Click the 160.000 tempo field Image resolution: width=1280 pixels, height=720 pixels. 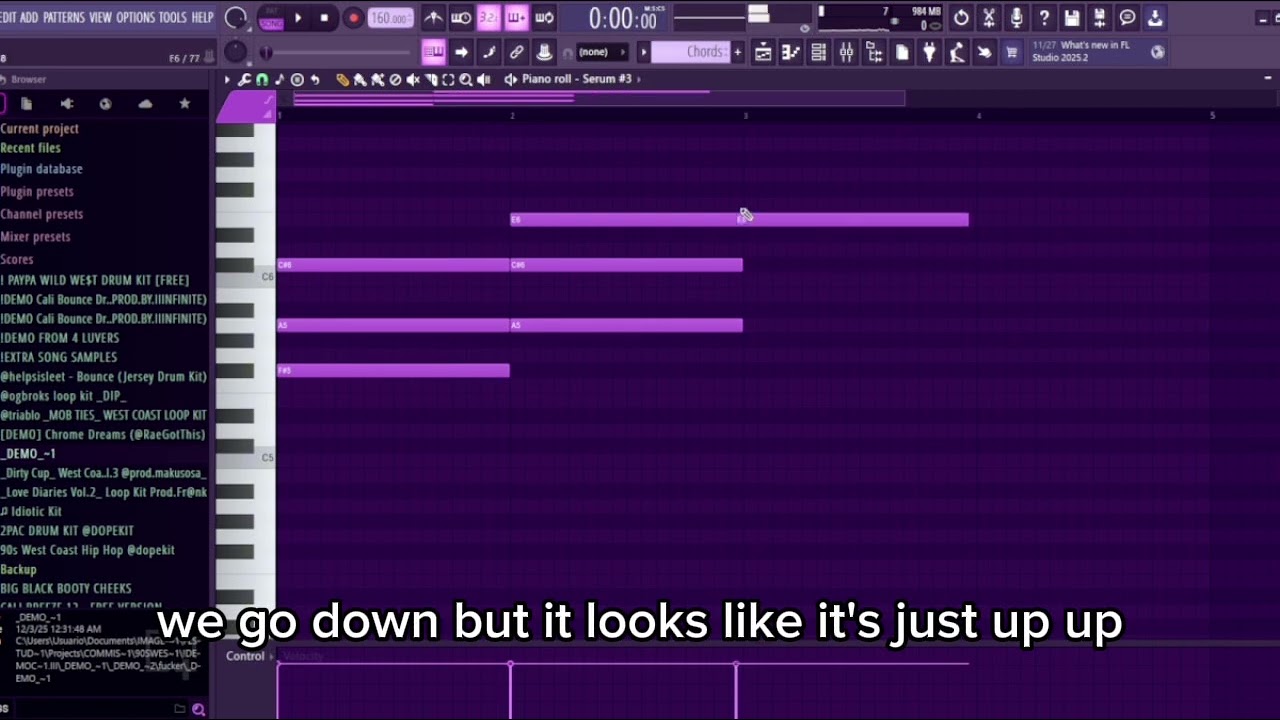[x=390, y=18]
